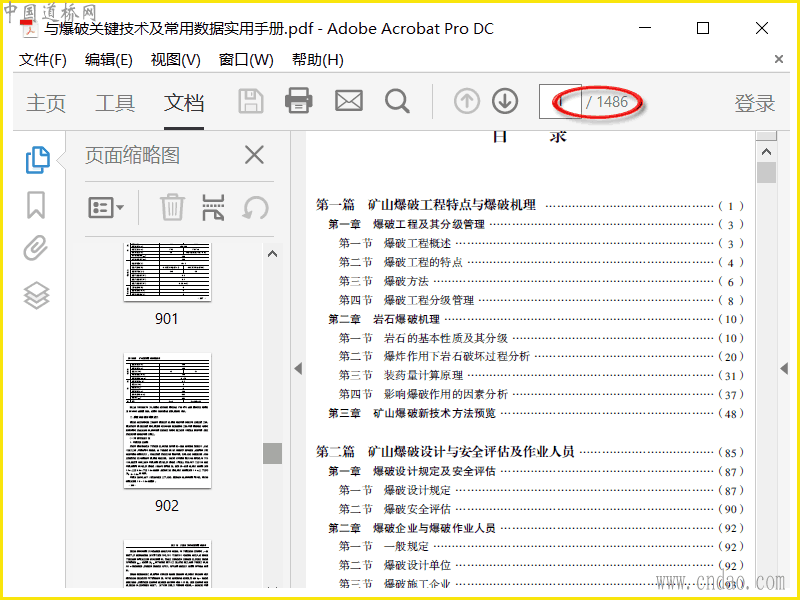
Task: Click 第一章 爆破设计规定及安全评估 entry
Action: tap(536, 471)
